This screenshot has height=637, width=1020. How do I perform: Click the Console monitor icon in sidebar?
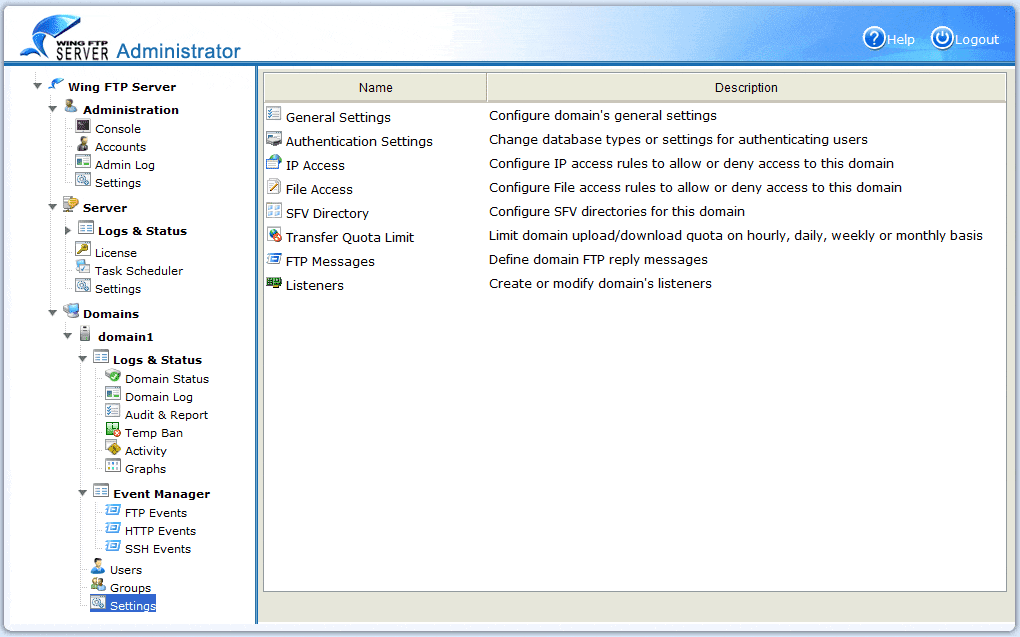(x=83, y=127)
